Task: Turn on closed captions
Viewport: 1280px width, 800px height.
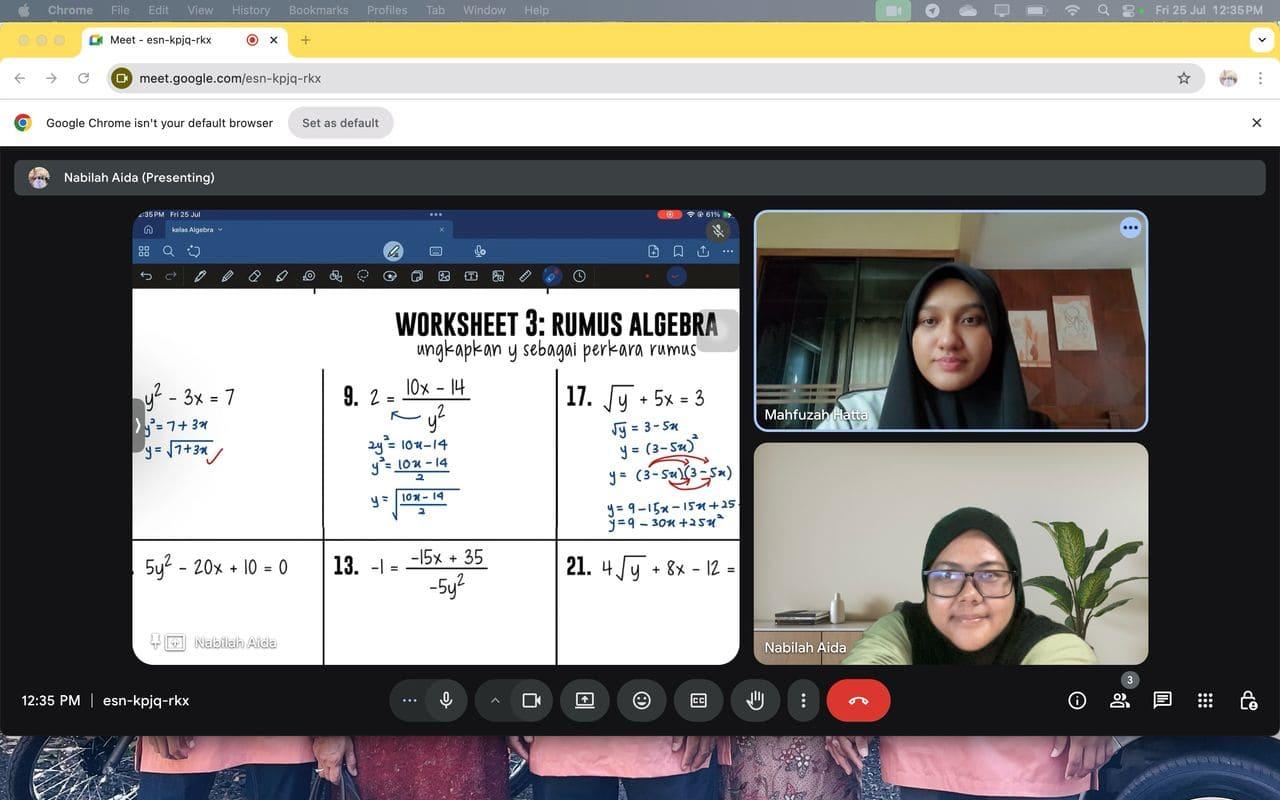Action: (699, 701)
